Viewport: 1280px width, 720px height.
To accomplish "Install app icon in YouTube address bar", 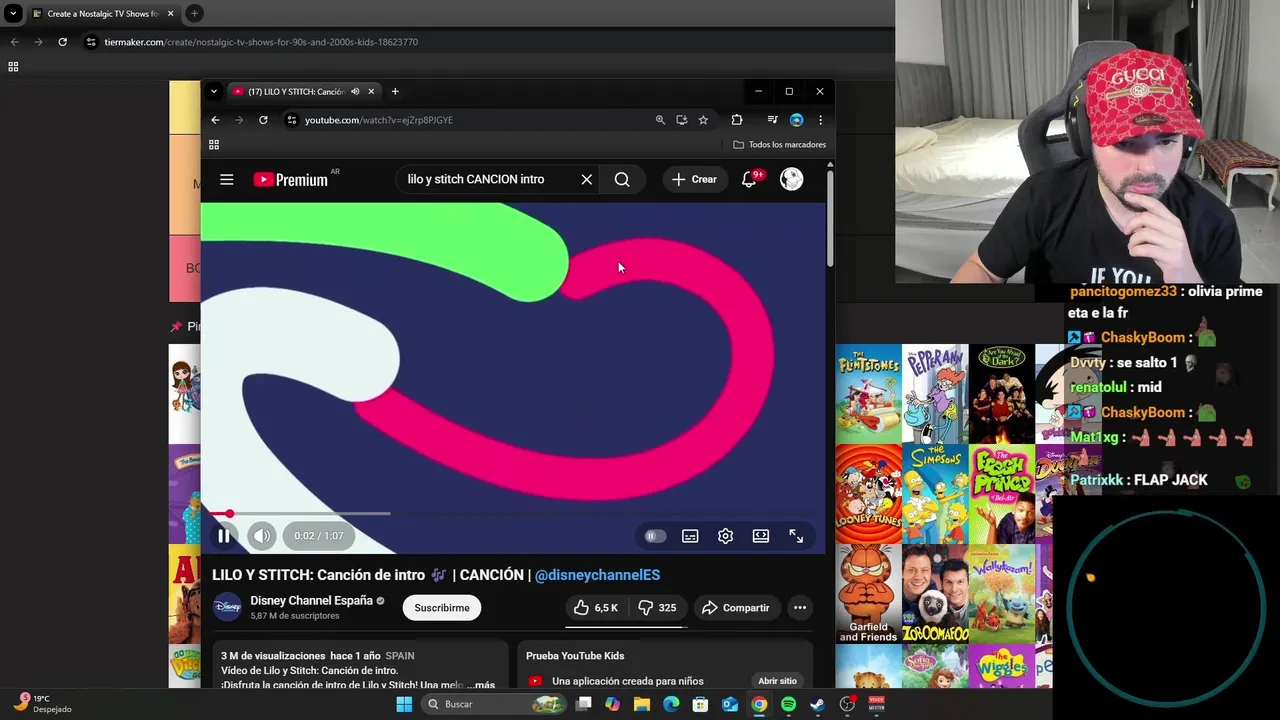I will tap(681, 120).
